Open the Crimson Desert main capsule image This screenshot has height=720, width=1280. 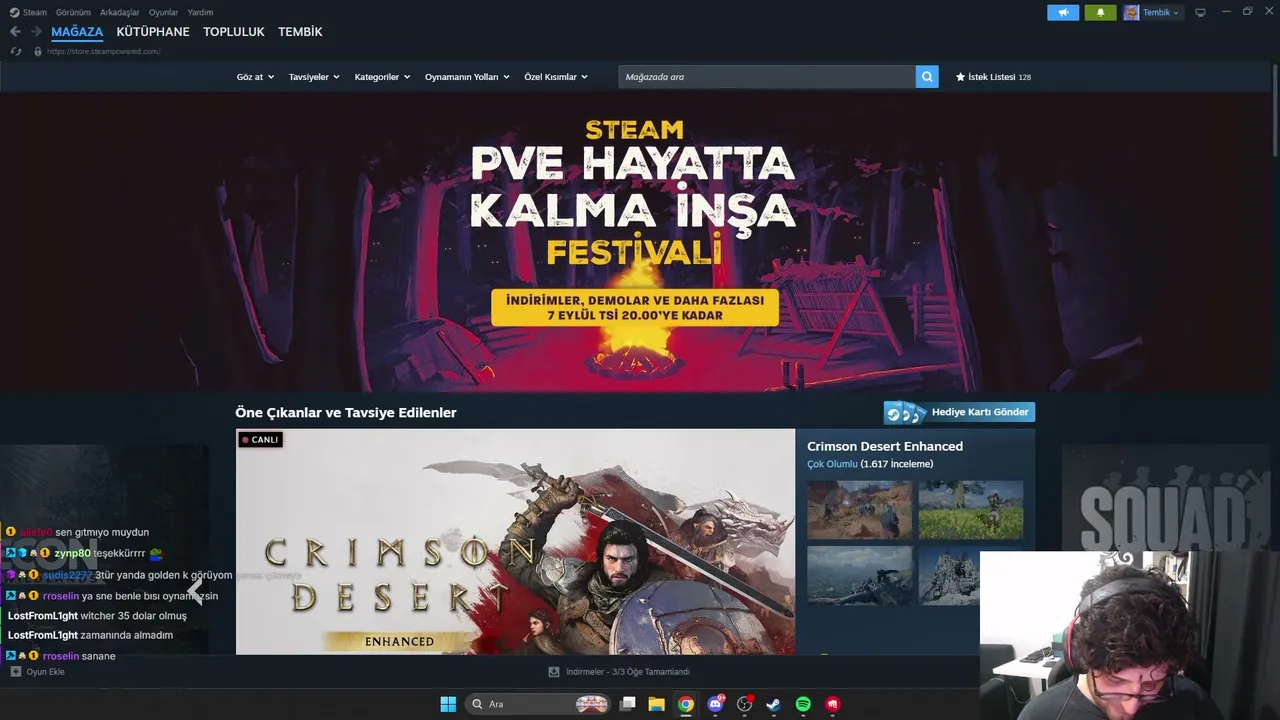(515, 542)
